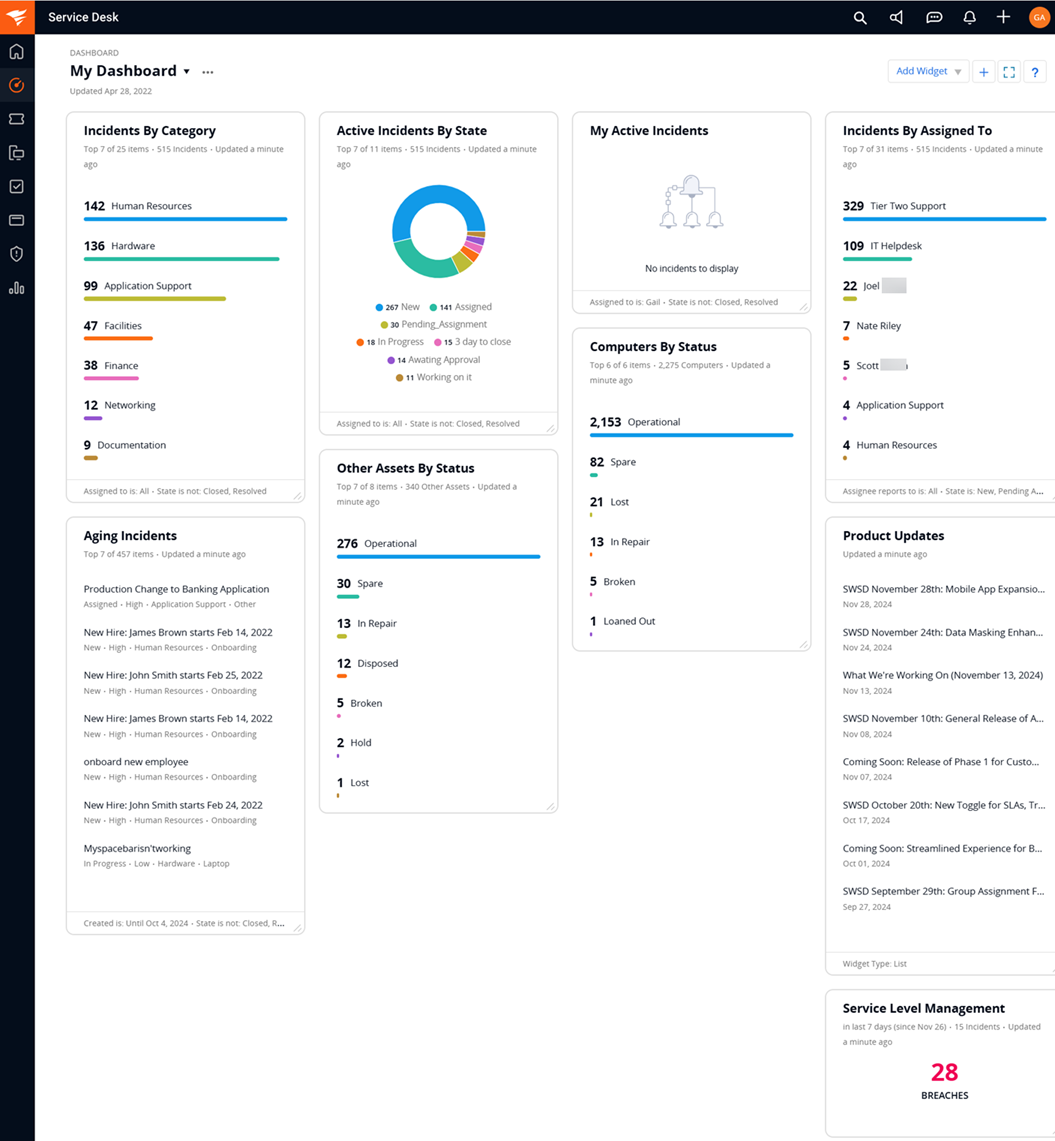
Task: Toggle the New segment in donut legend
Action: point(398,307)
